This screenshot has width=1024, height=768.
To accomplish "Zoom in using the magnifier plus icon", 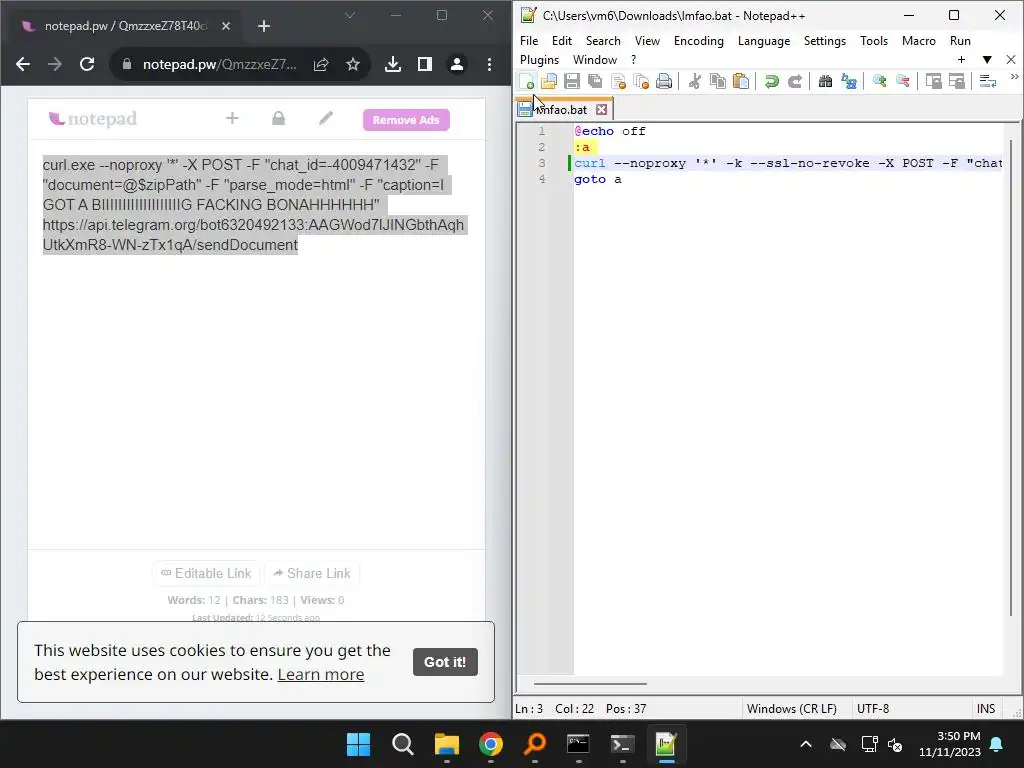I will [880, 81].
